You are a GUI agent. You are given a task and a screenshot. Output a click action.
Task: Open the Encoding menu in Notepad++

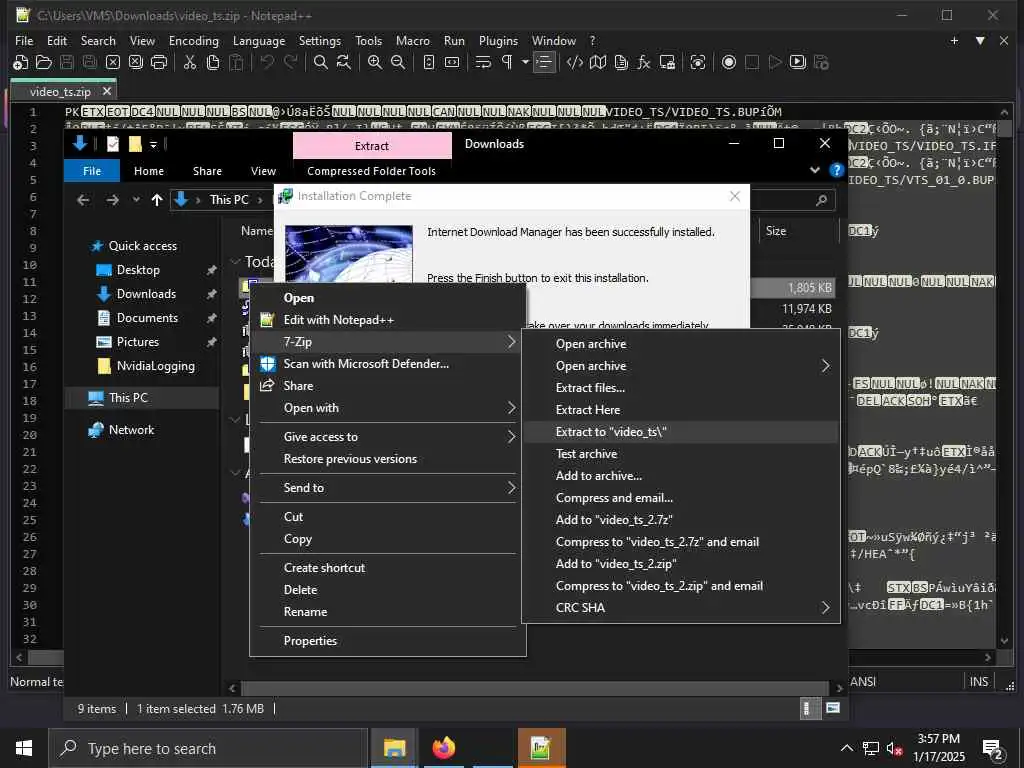coord(194,40)
